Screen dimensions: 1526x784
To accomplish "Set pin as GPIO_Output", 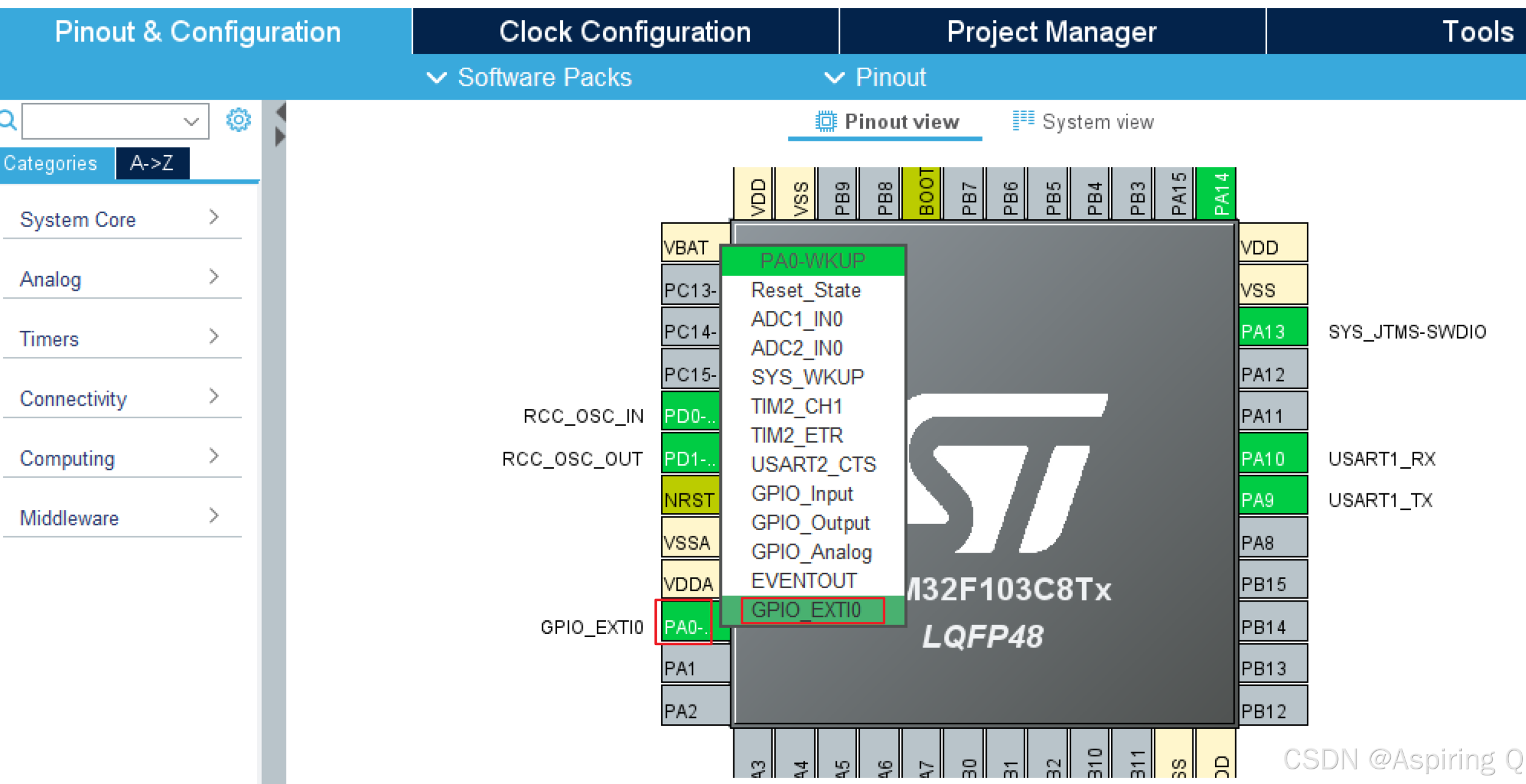I will click(813, 523).
